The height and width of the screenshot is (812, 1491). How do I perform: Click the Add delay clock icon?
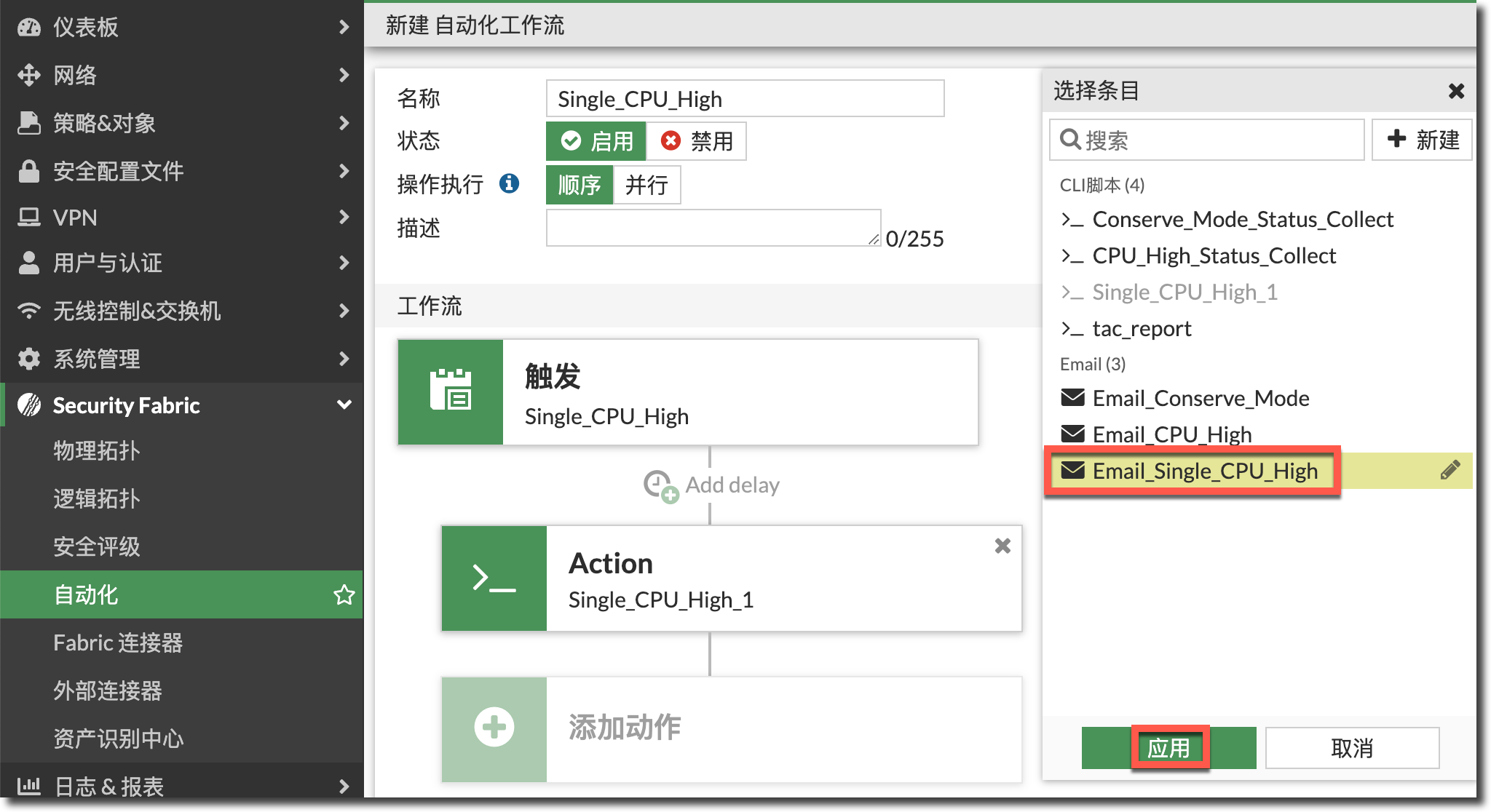(660, 485)
